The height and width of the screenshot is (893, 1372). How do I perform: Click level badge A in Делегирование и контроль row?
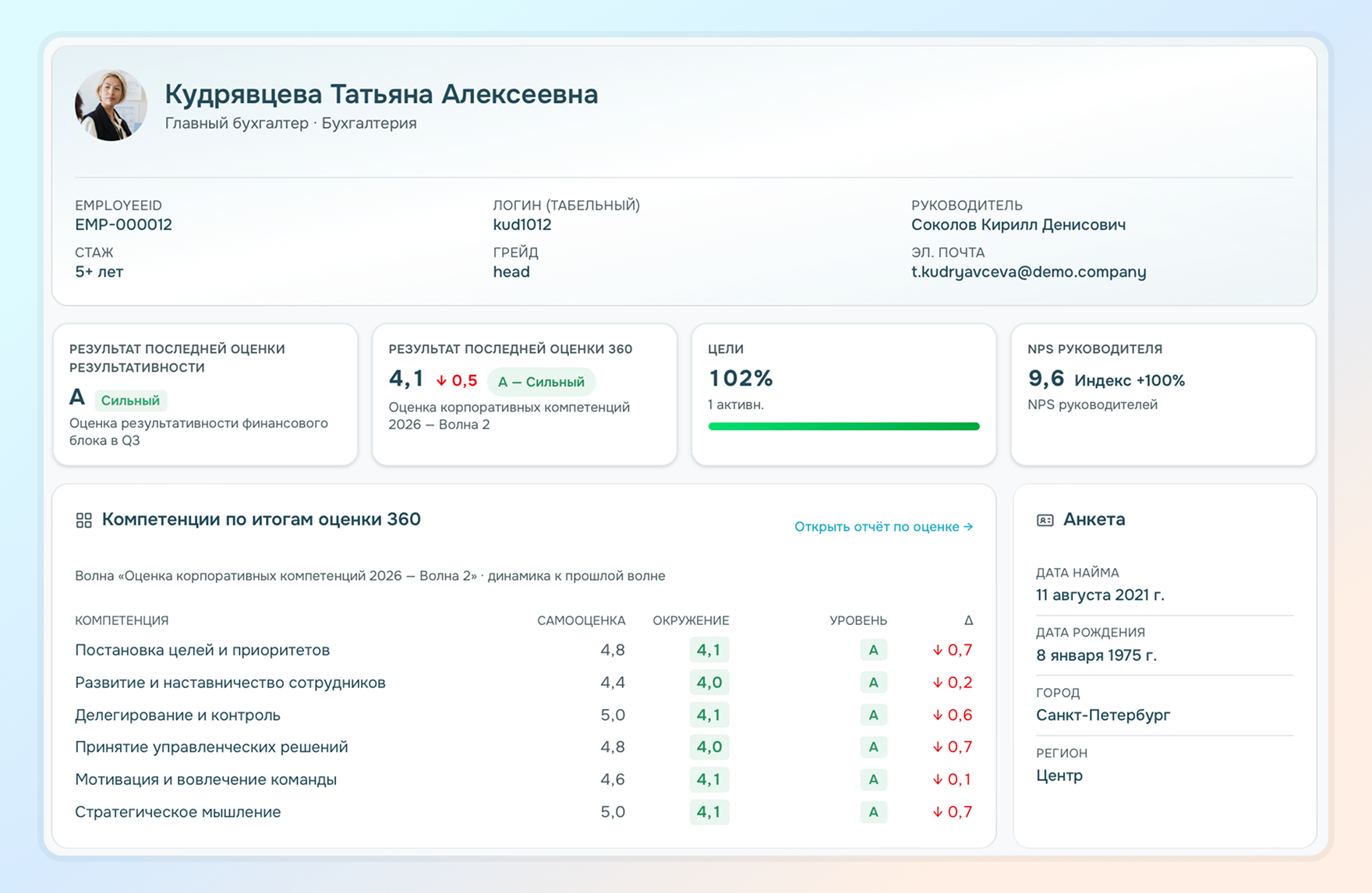point(873,715)
